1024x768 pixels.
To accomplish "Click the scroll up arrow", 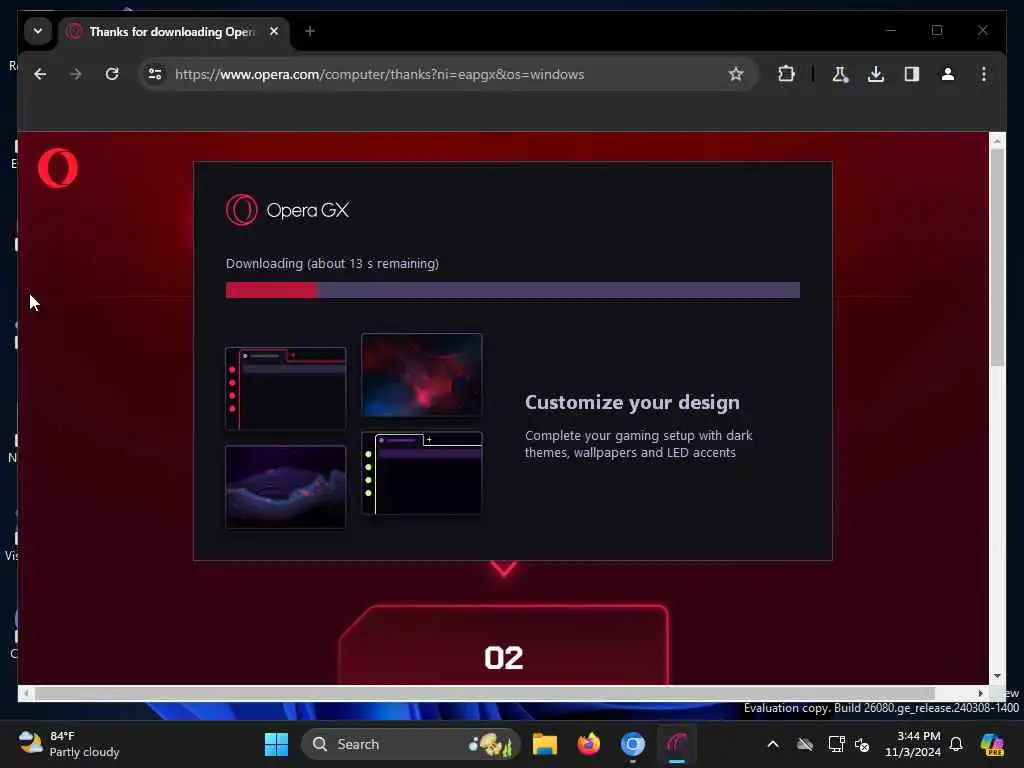I will (x=997, y=140).
